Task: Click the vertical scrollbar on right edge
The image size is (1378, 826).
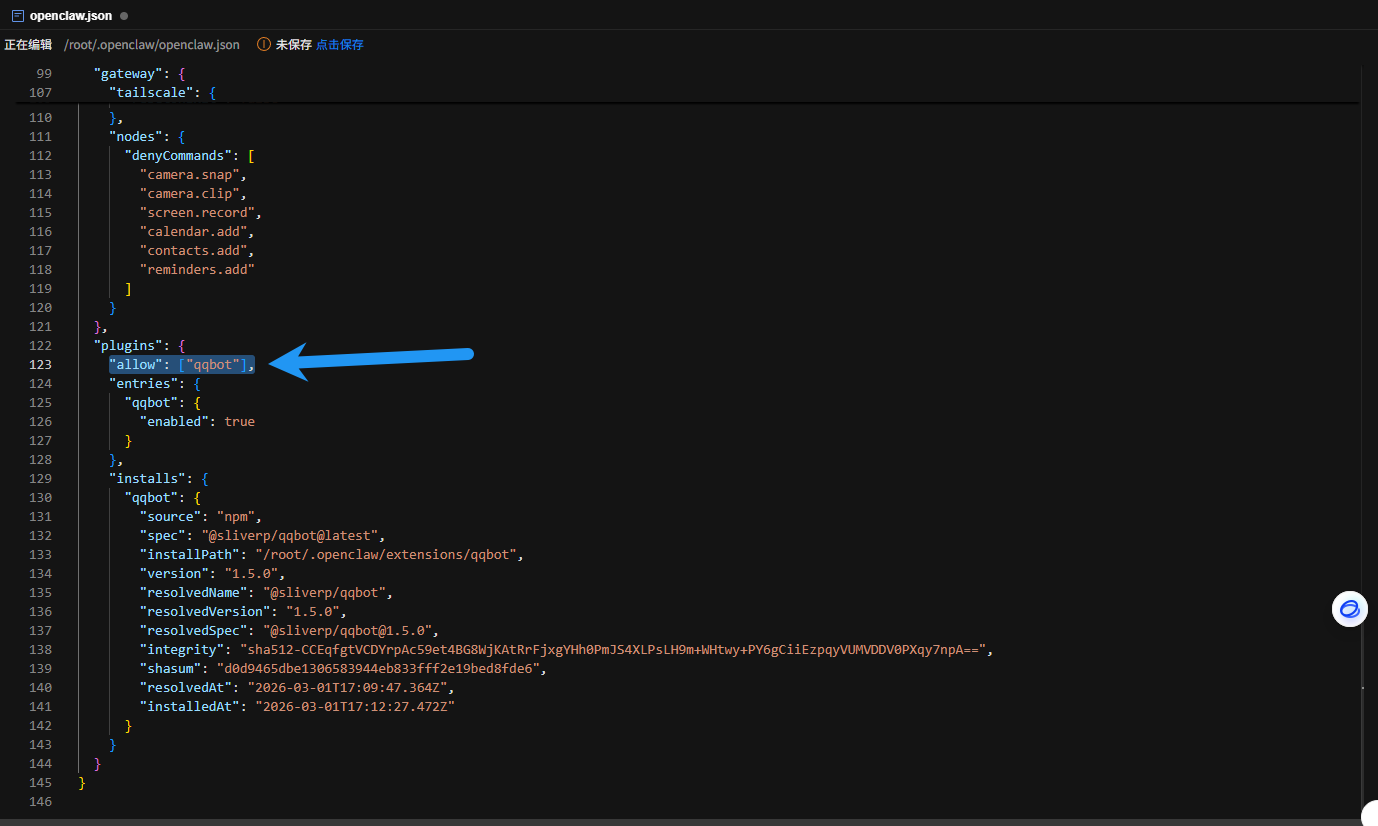Action: click(x=1363, y=400)
